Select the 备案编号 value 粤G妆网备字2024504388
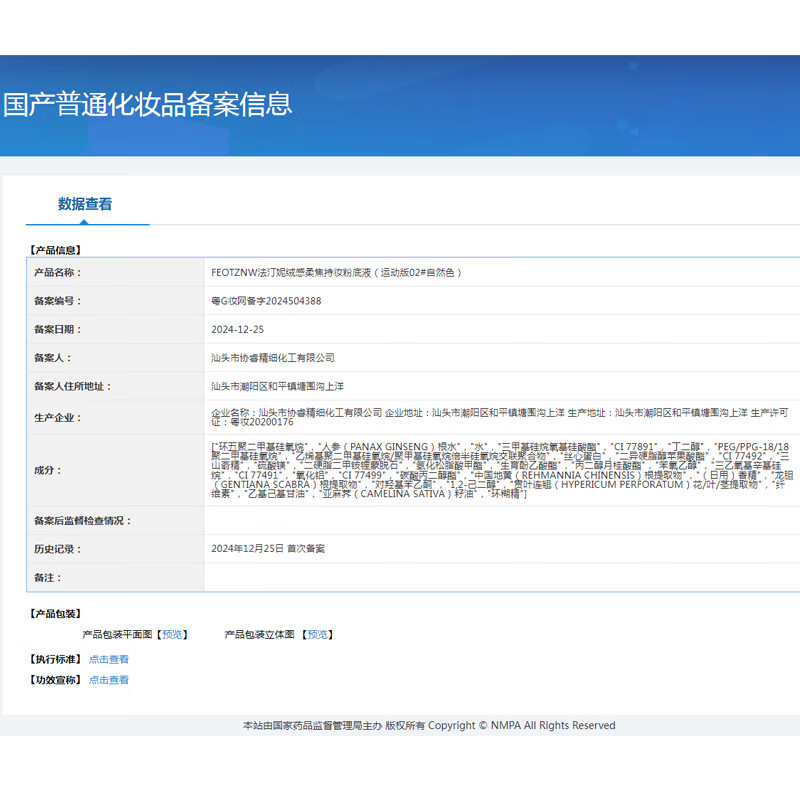 tap(266, 301)
